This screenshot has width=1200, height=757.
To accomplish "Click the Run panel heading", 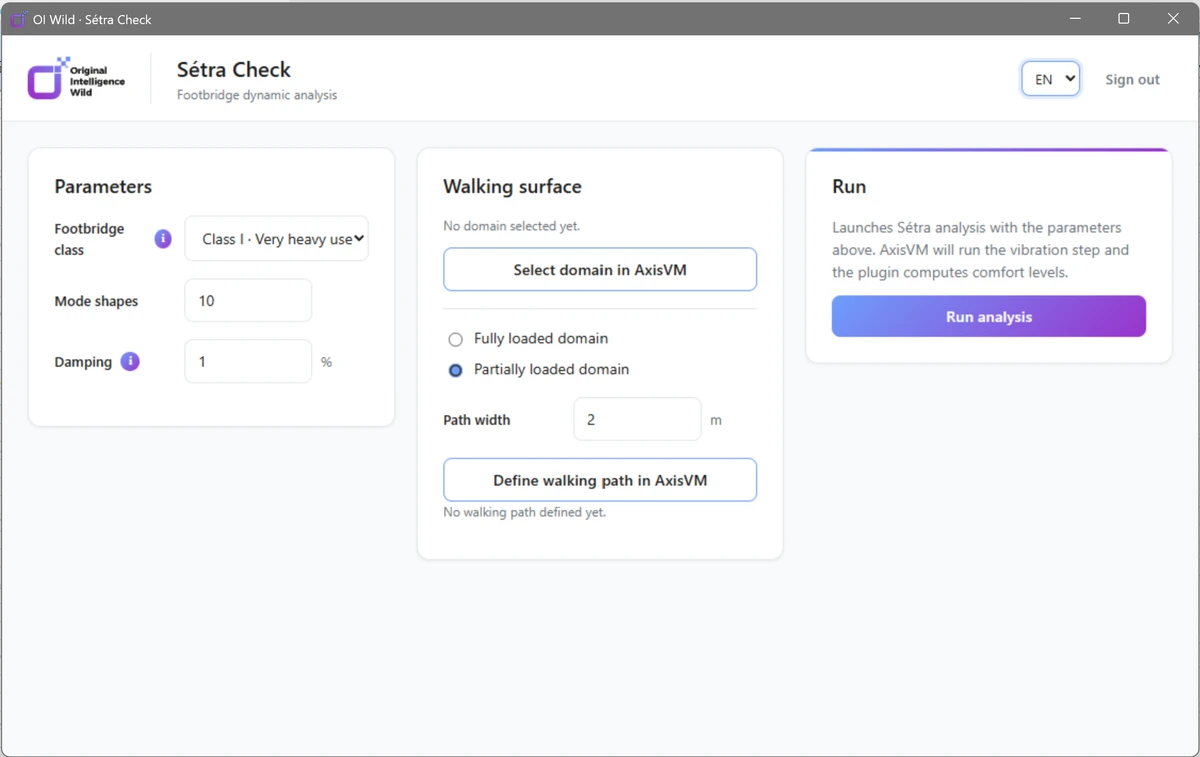I will pos(849,186).
